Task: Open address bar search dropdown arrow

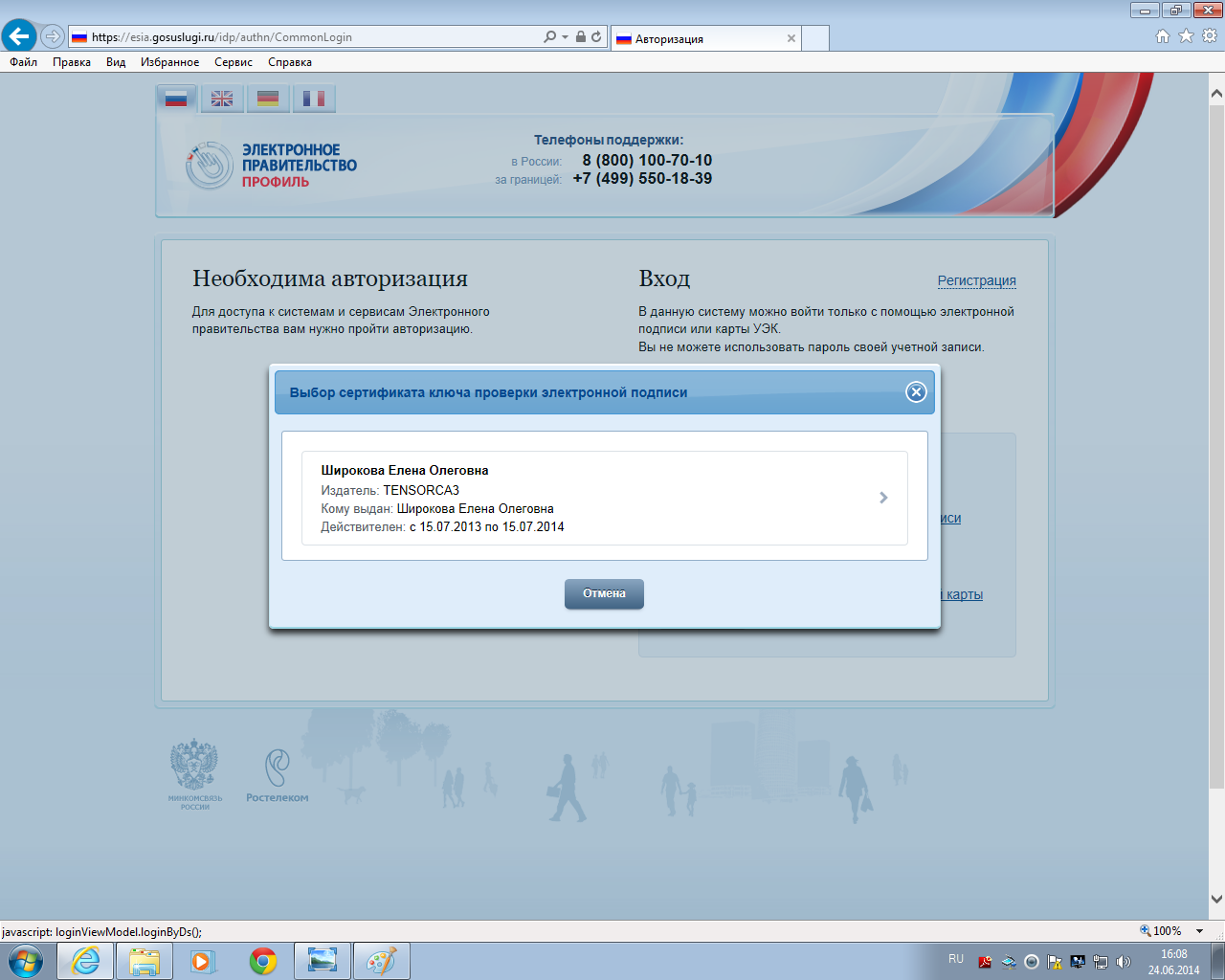Action: (565, 37)
